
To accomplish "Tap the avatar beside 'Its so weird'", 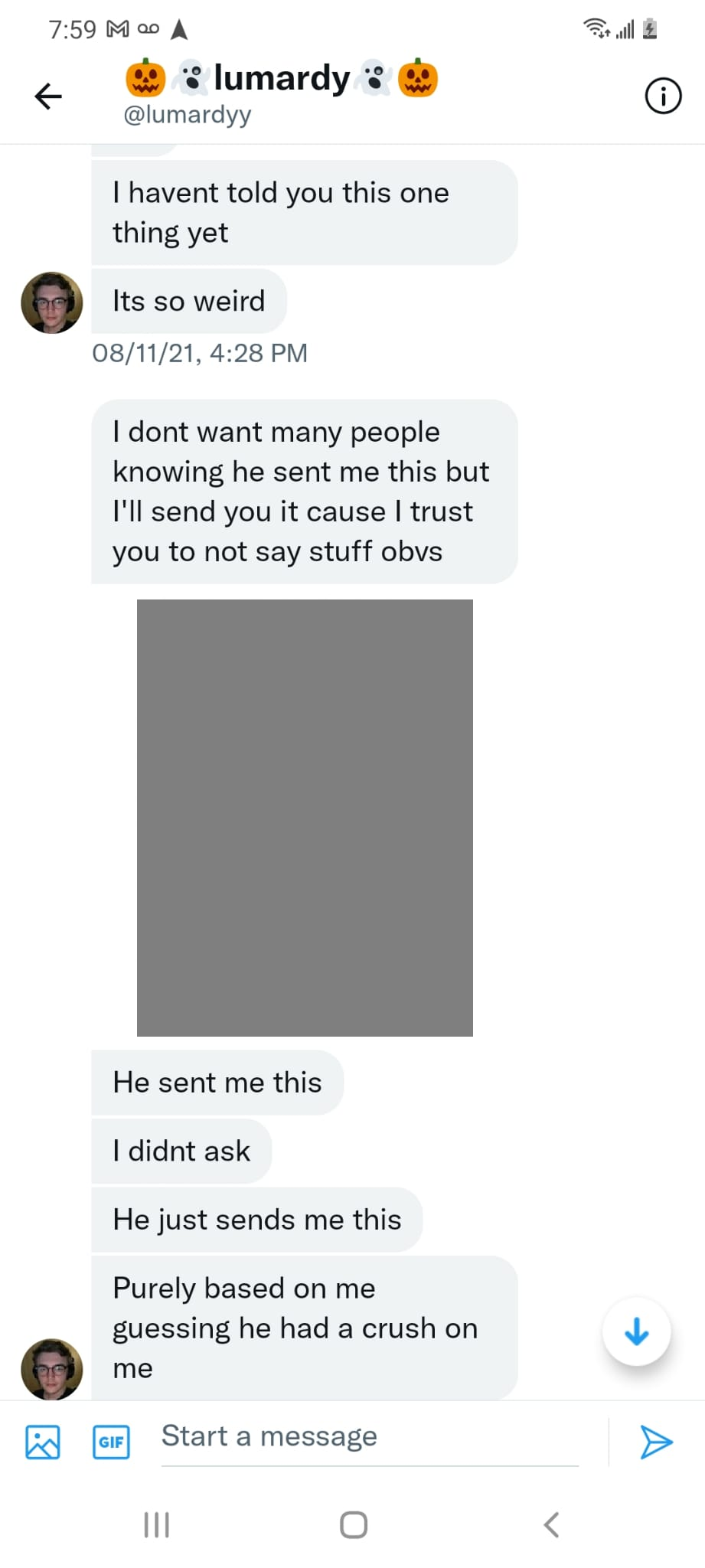I will [52, 302].
